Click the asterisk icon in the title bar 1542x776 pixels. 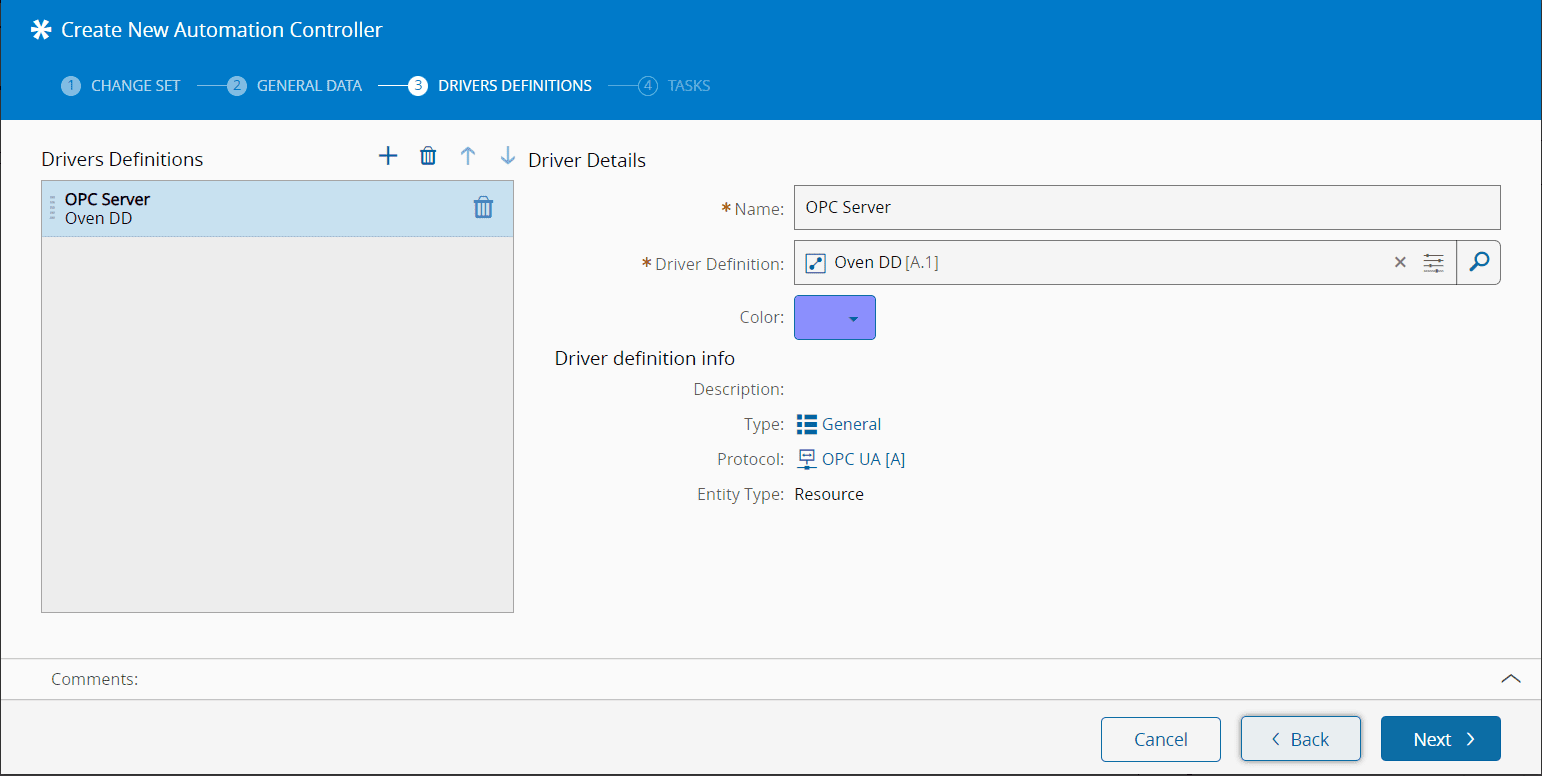41,30
